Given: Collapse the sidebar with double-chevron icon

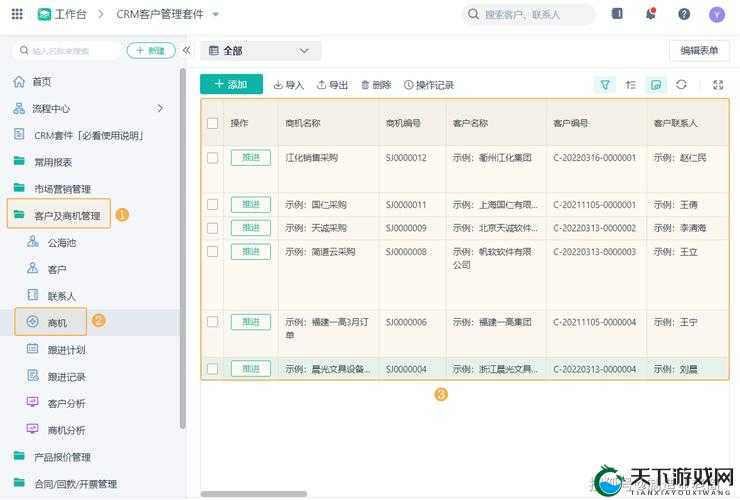Looking at the screenshot, I should coord(186,50).
